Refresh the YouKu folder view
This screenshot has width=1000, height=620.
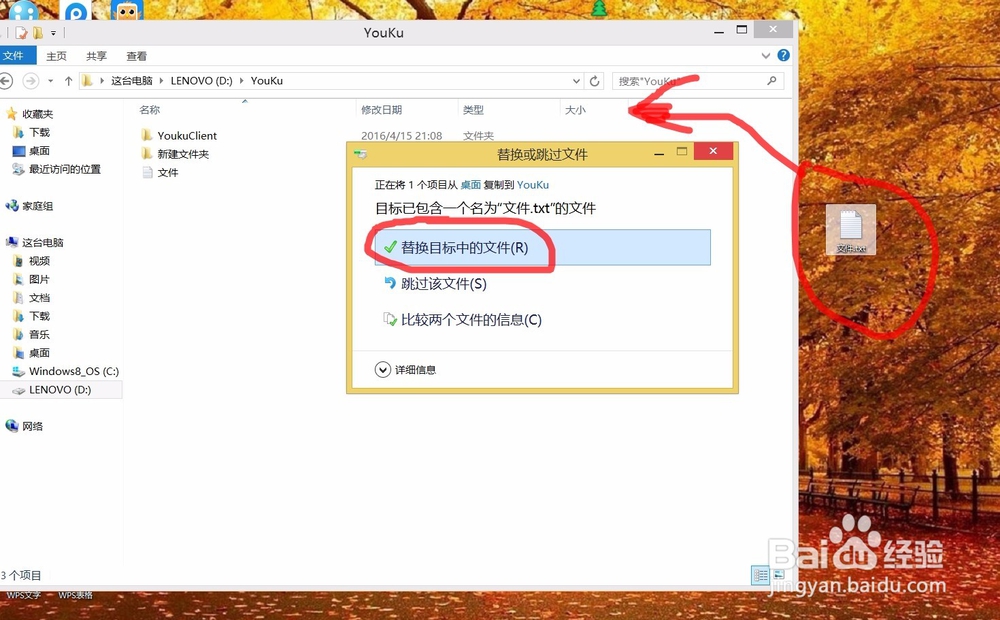594,81
